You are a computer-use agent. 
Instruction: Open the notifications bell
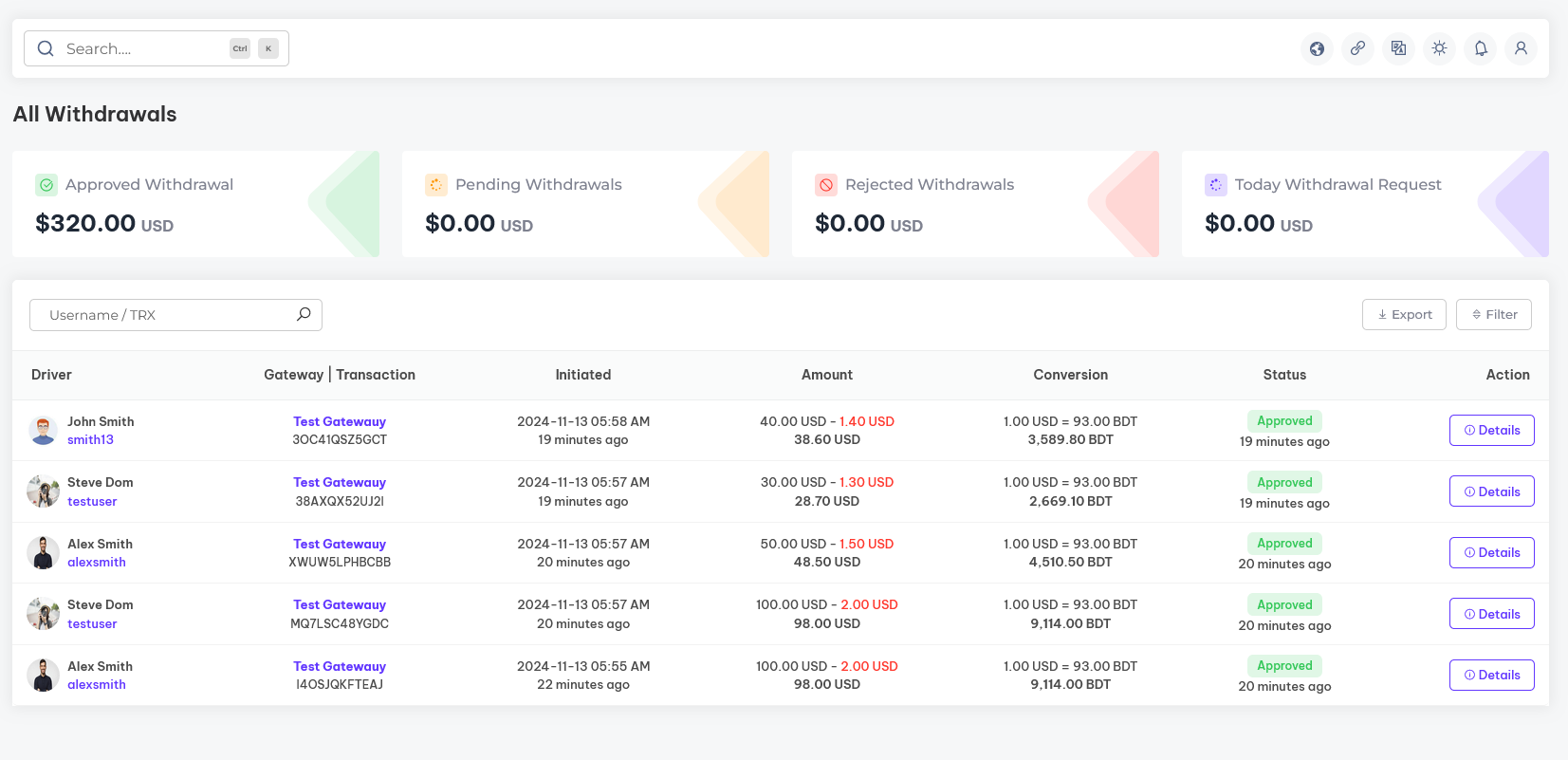pyautogui.click(x=1480, y=48)
